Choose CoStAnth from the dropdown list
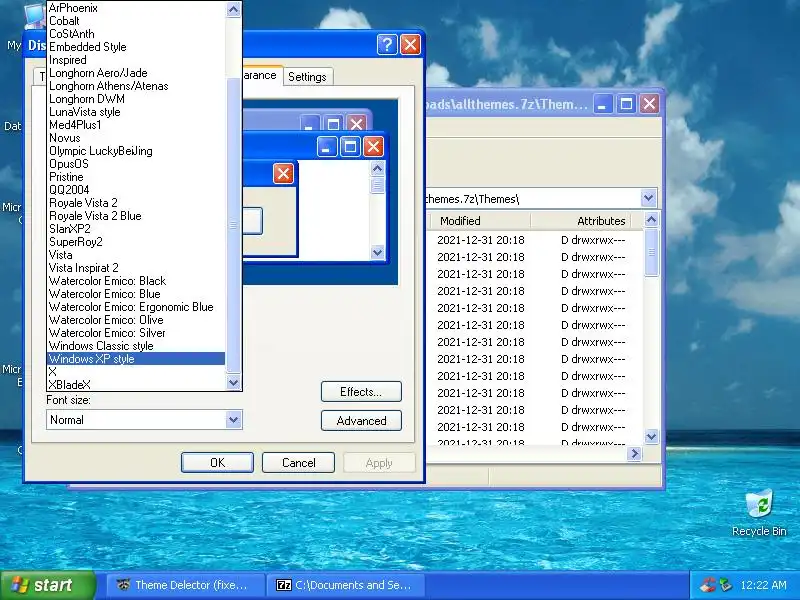 tap(136, 34)
